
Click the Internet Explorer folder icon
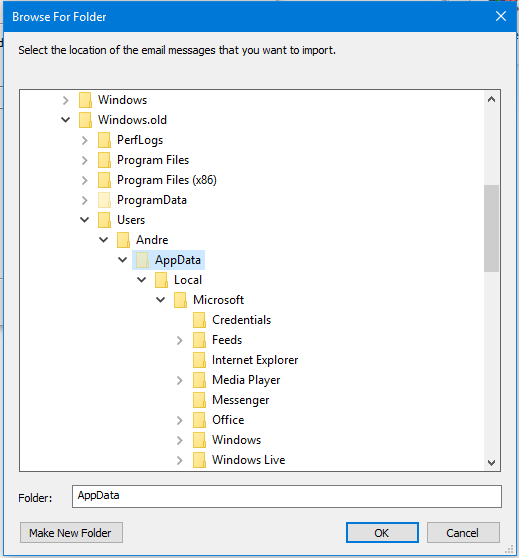[x=199, y=360]
